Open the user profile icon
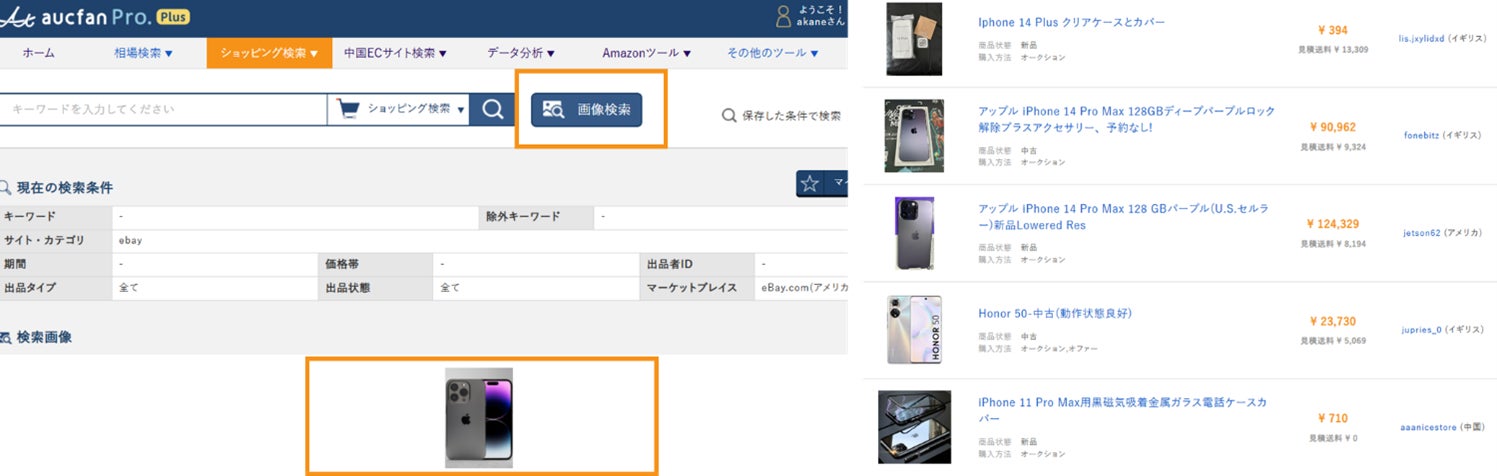Image resolution: width=1497 pixels, height=476 pixels. (784, 16)
